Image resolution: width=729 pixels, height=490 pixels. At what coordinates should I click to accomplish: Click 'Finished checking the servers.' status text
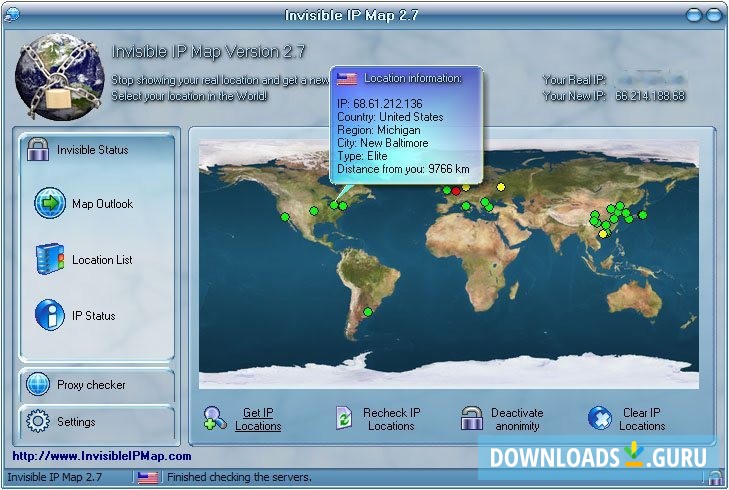[239, 477]
